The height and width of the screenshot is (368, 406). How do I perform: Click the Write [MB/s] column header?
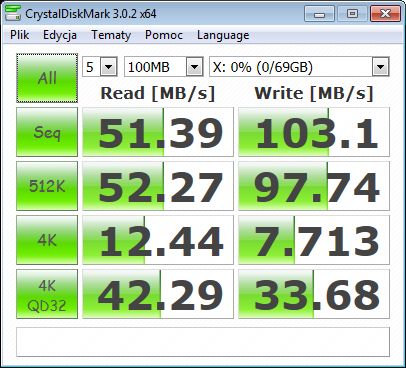click(x=314, y=93)
